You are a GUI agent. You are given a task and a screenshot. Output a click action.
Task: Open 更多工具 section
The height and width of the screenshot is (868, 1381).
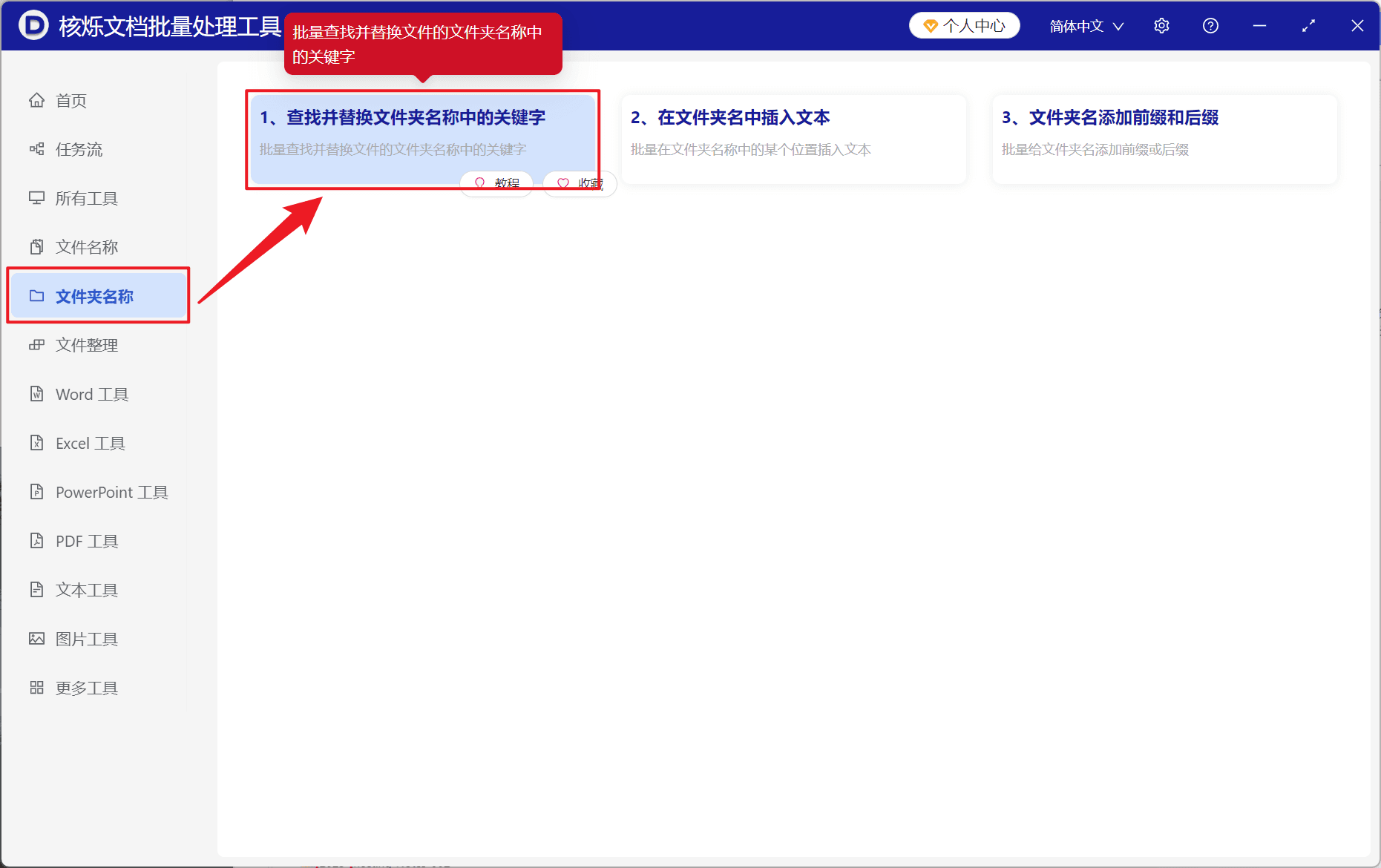pos(98,688)
